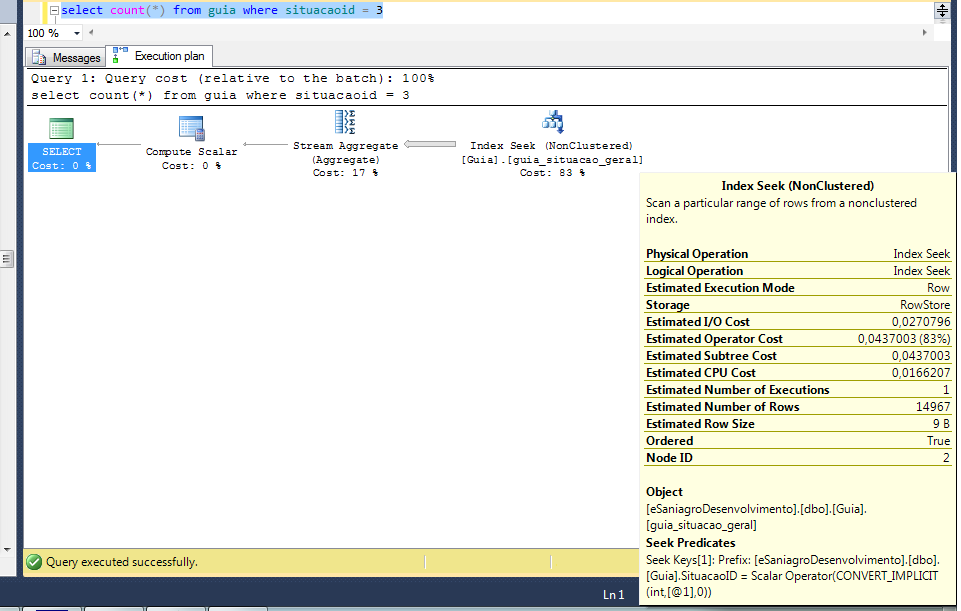Screen dimensions: 961x611
Task: Click the Estimated Number of Rows value 14967
Action: (x=933, y=407)
